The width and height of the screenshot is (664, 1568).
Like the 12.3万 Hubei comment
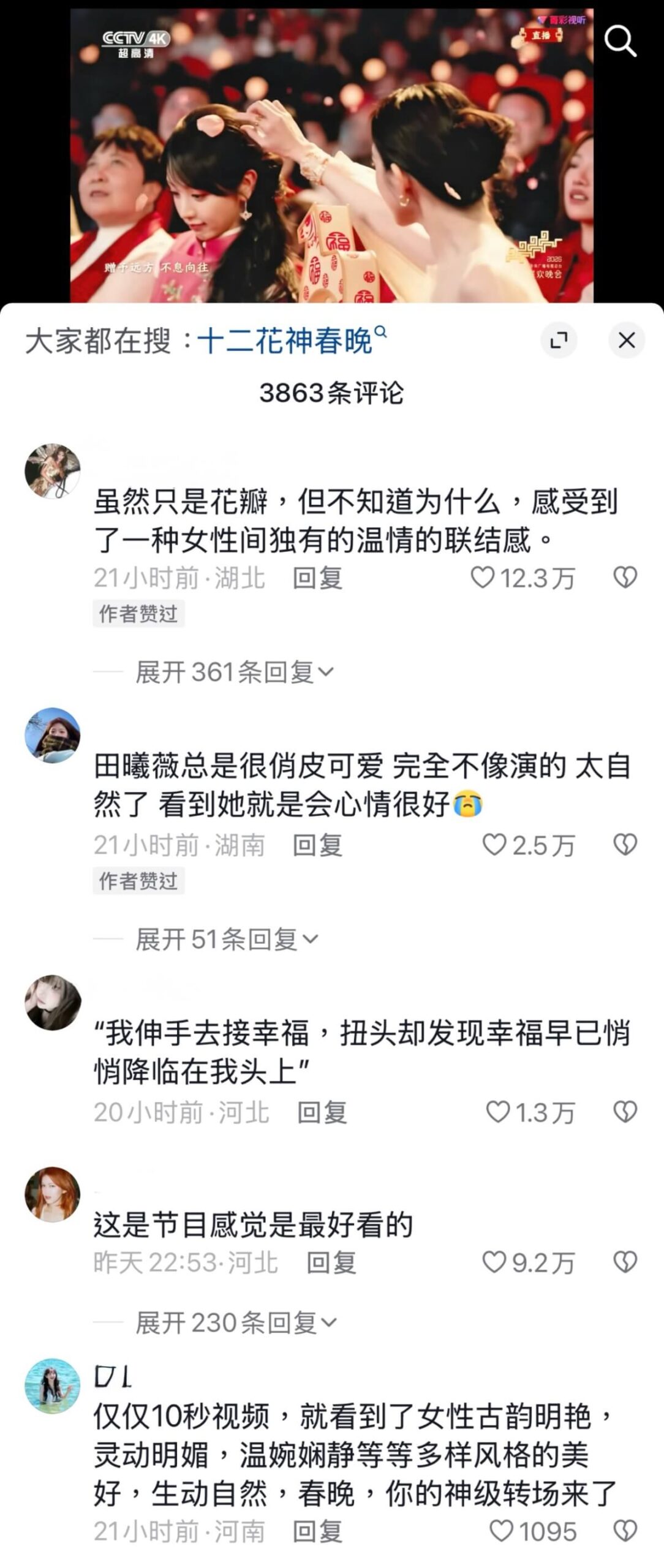click(482, 578)
